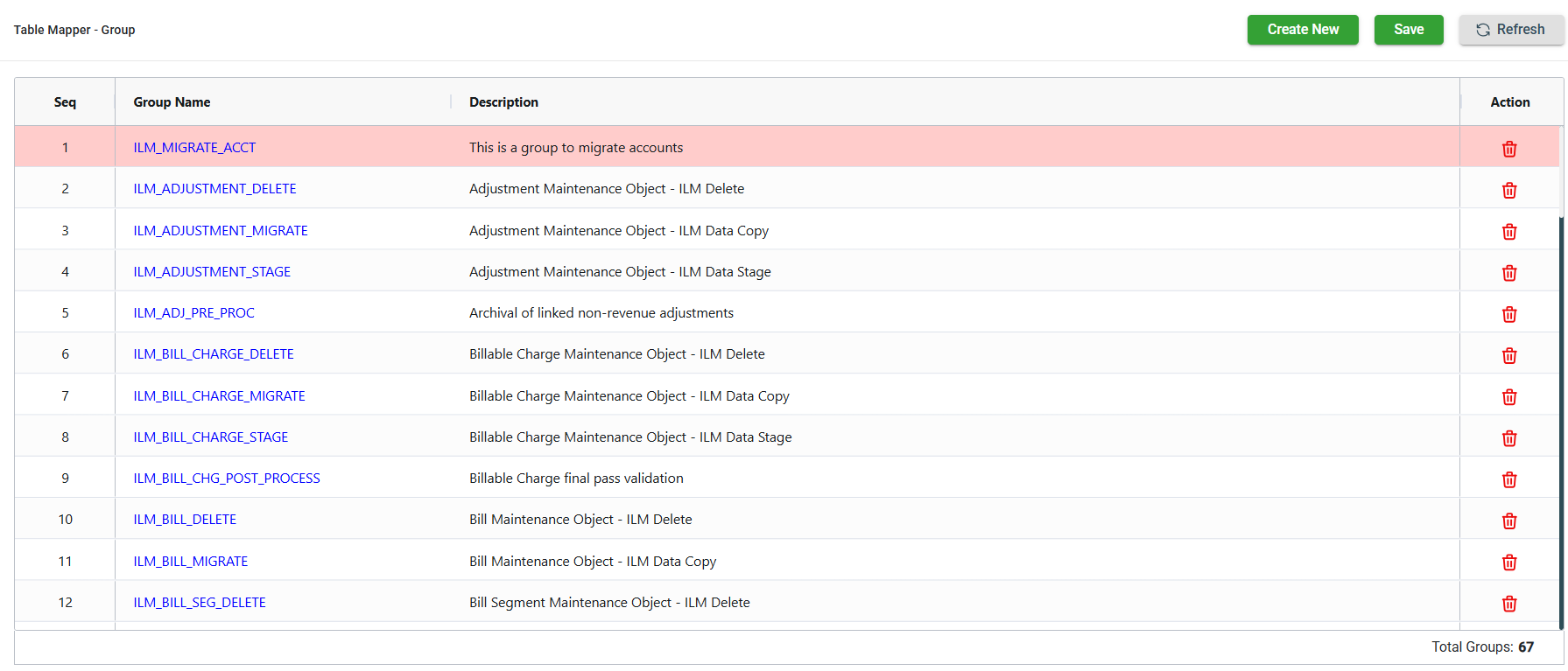Delete the ILM_ADJ_PRE_PROC group entry
Viewport: 1568px width, 671px height.
(x=1508, y=314)
